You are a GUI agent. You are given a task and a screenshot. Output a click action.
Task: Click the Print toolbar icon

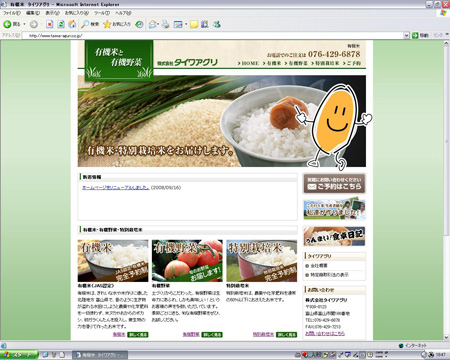165,24
